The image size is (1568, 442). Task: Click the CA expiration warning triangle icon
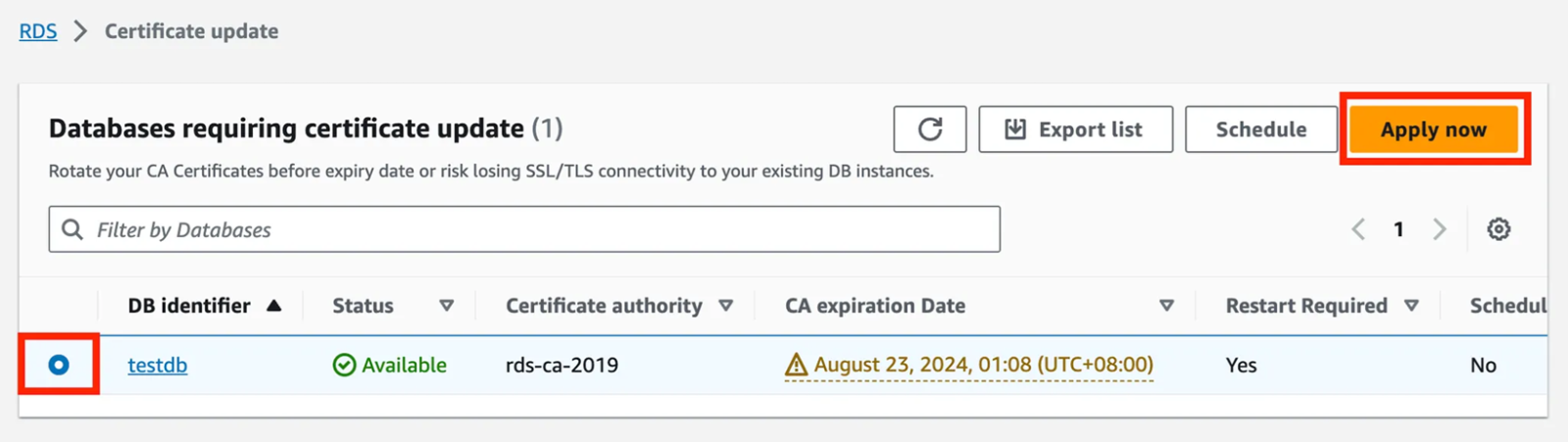pos(796,366)
